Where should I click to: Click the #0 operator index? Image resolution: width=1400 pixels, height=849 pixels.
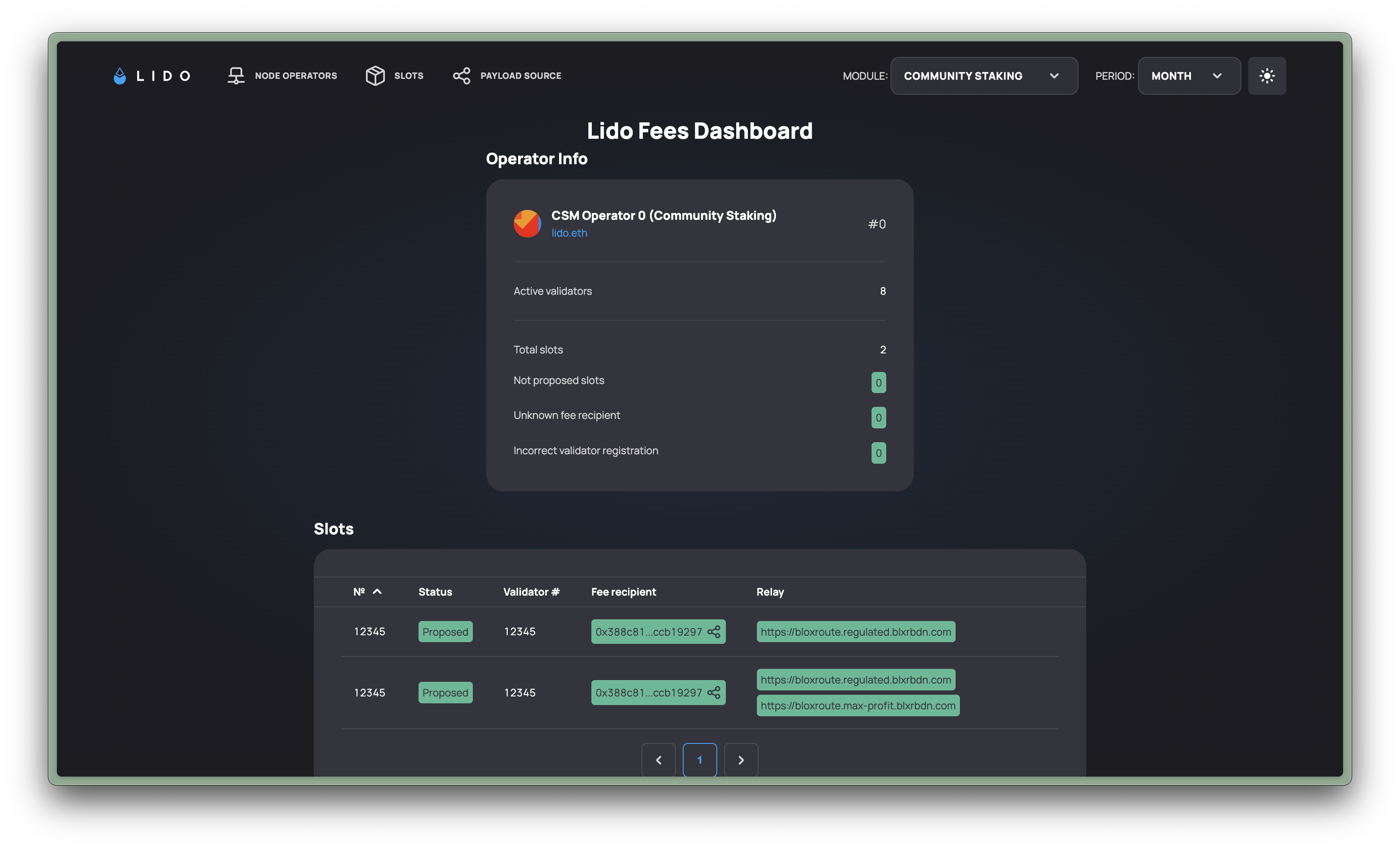click(877, 224)
